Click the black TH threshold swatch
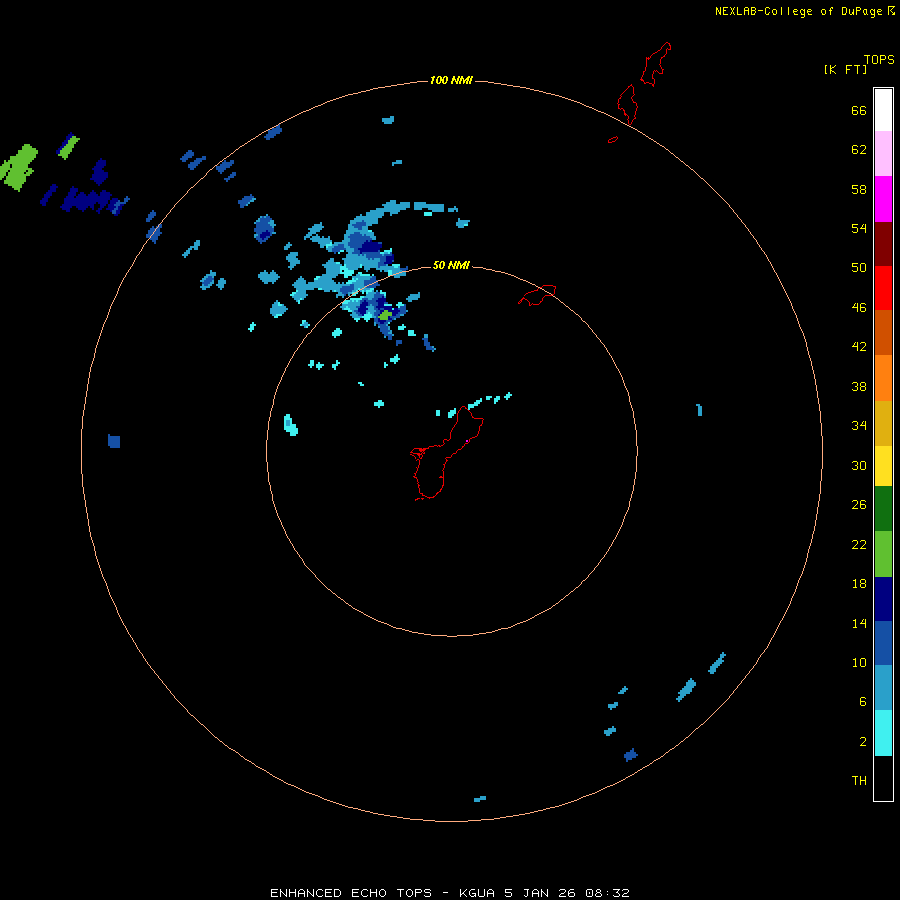 (x=883, y=778)
